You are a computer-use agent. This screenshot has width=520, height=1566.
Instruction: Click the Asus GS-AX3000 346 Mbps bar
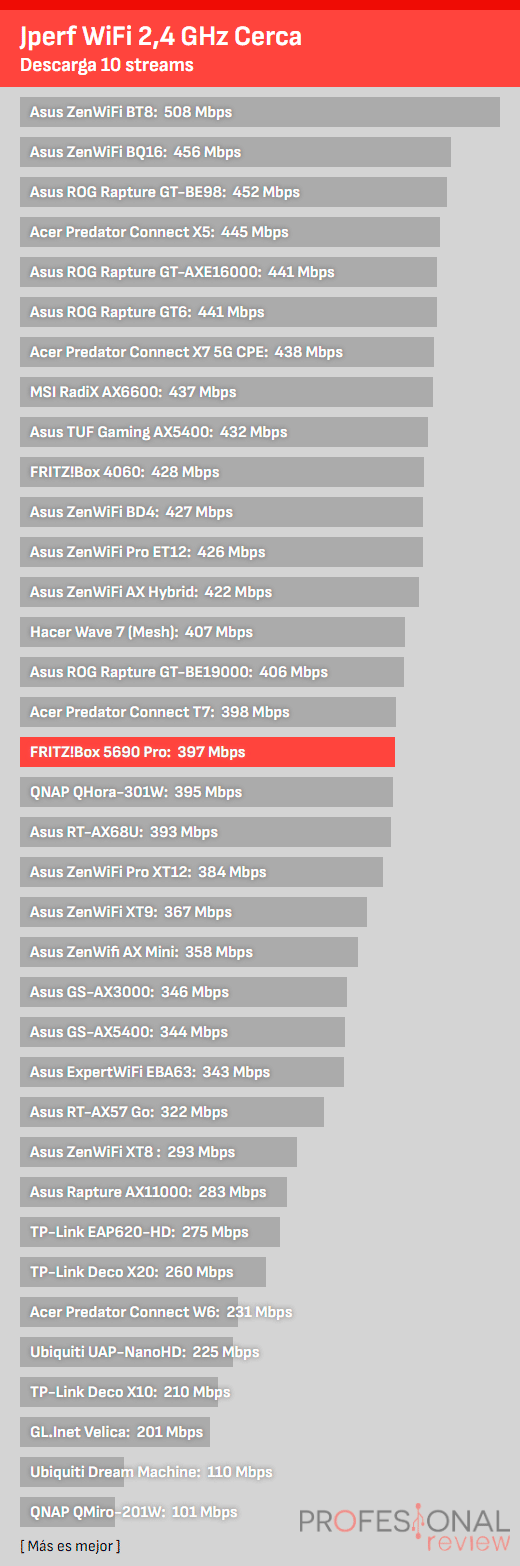(183, 992)
